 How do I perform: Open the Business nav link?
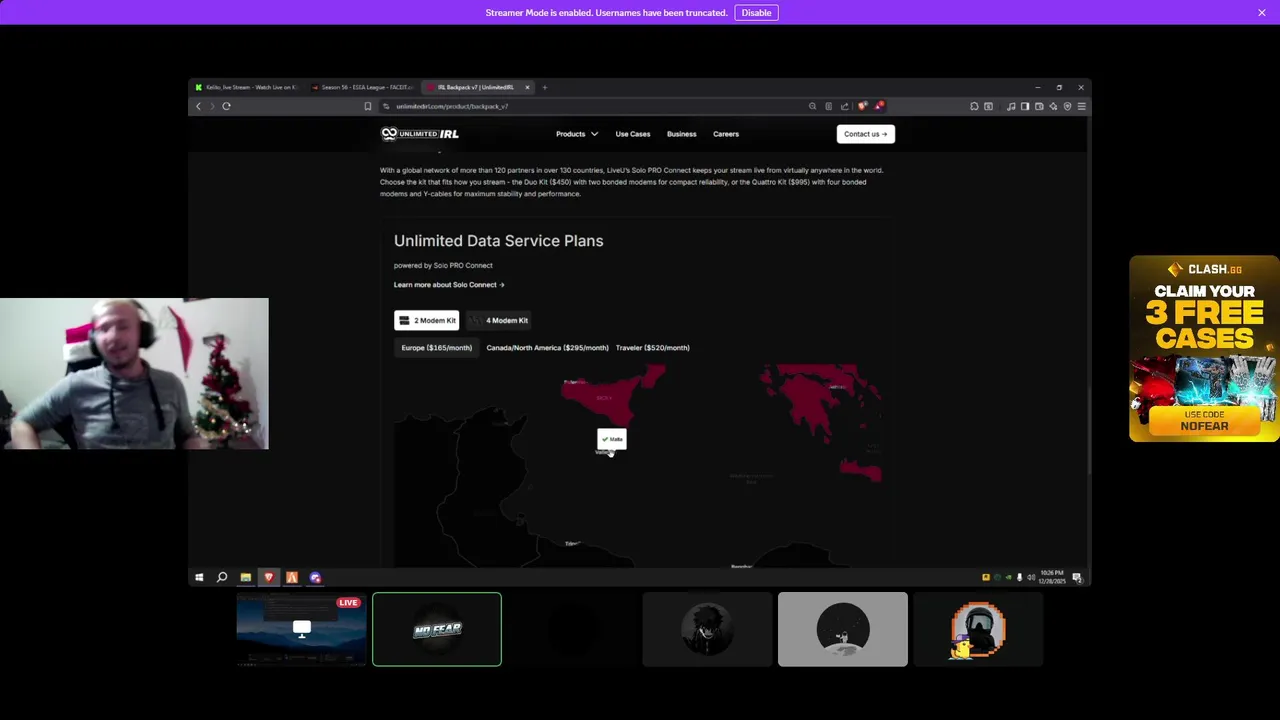point(681,134)
